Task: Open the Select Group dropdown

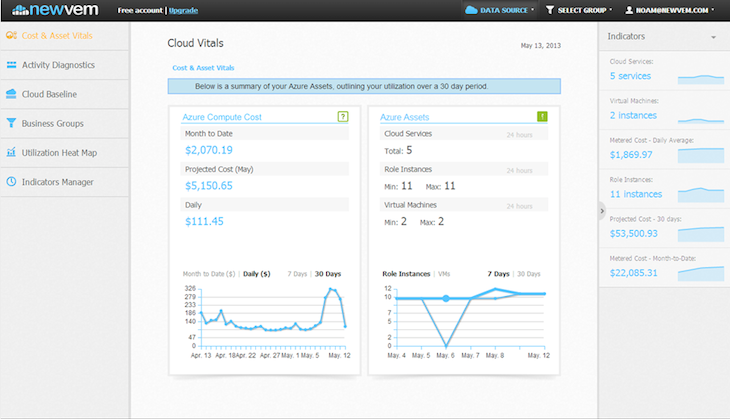Action: click(579, 10)
